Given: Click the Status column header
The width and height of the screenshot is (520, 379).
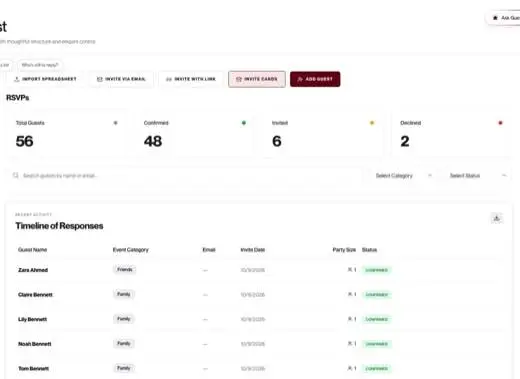Looking at the screenshot, I should pyautogui.click(x=369, y=250).
